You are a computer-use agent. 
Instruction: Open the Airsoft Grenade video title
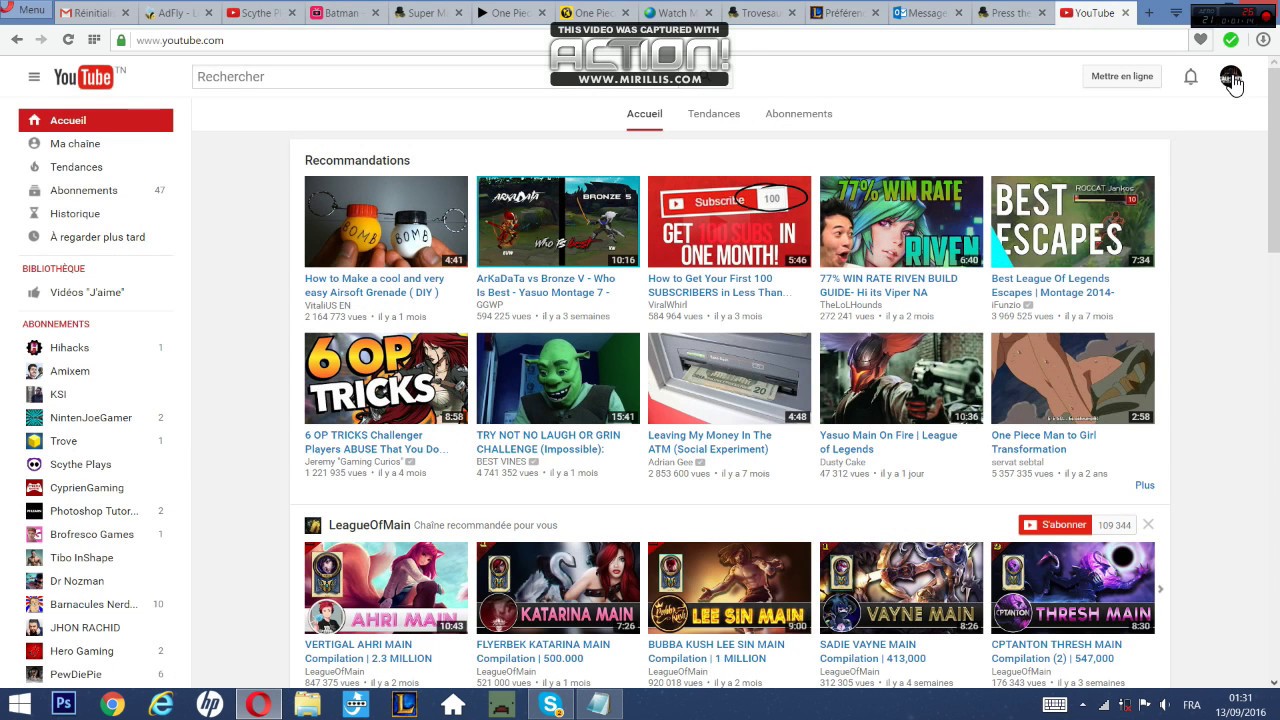click(x=375, y=286)
